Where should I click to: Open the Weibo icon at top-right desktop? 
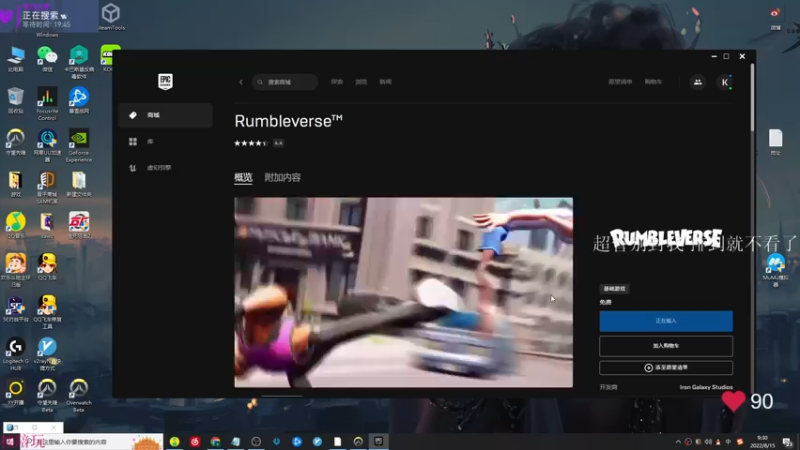776,17
